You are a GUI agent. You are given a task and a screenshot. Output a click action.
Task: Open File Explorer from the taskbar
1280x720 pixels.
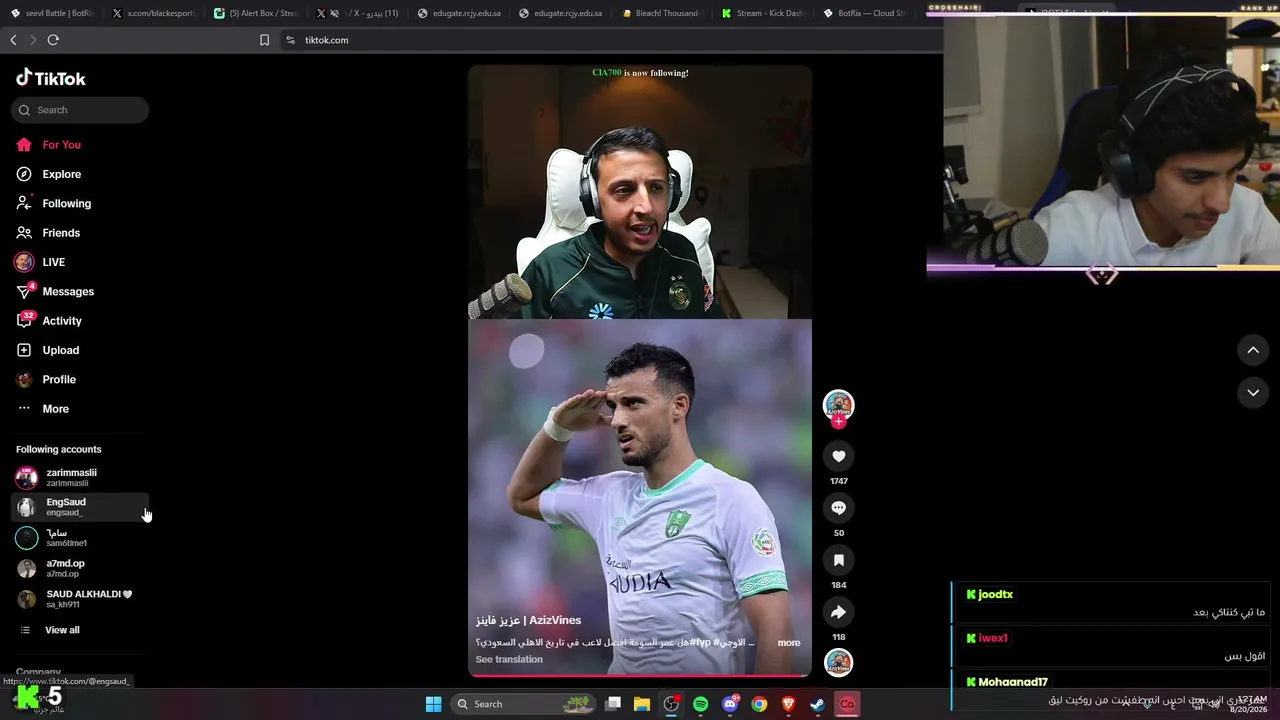click(x=642, y=704)
